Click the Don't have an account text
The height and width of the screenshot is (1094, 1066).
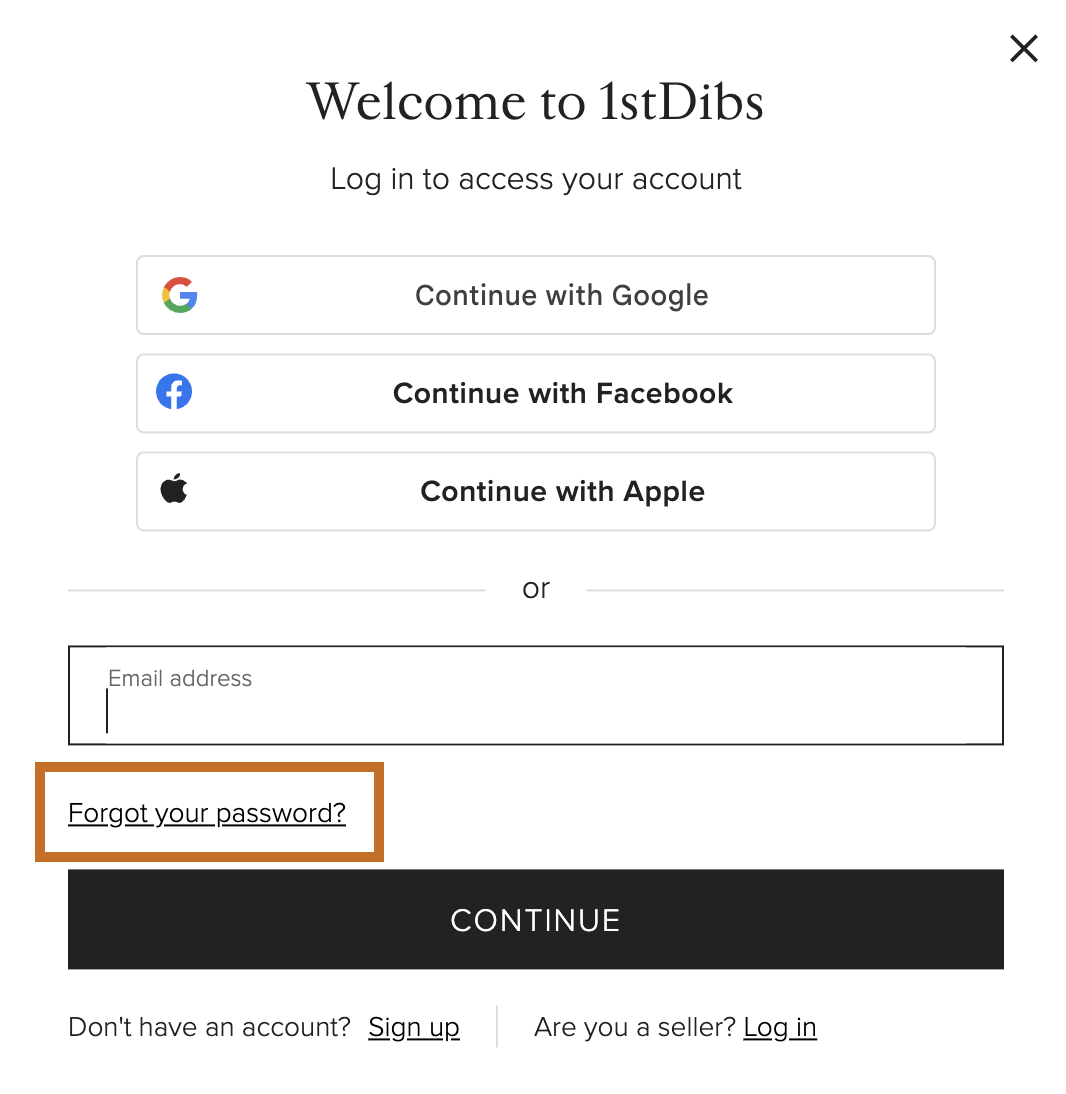(x=209, y=1028)
